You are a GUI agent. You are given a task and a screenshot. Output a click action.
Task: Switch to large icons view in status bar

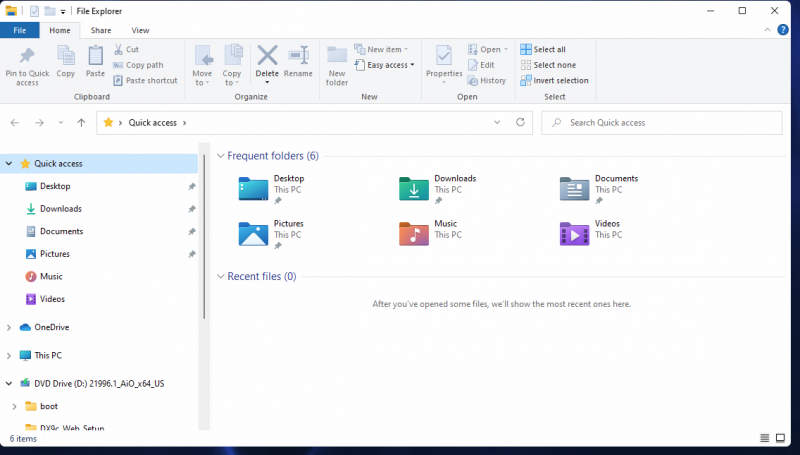(x=782, y=438)
